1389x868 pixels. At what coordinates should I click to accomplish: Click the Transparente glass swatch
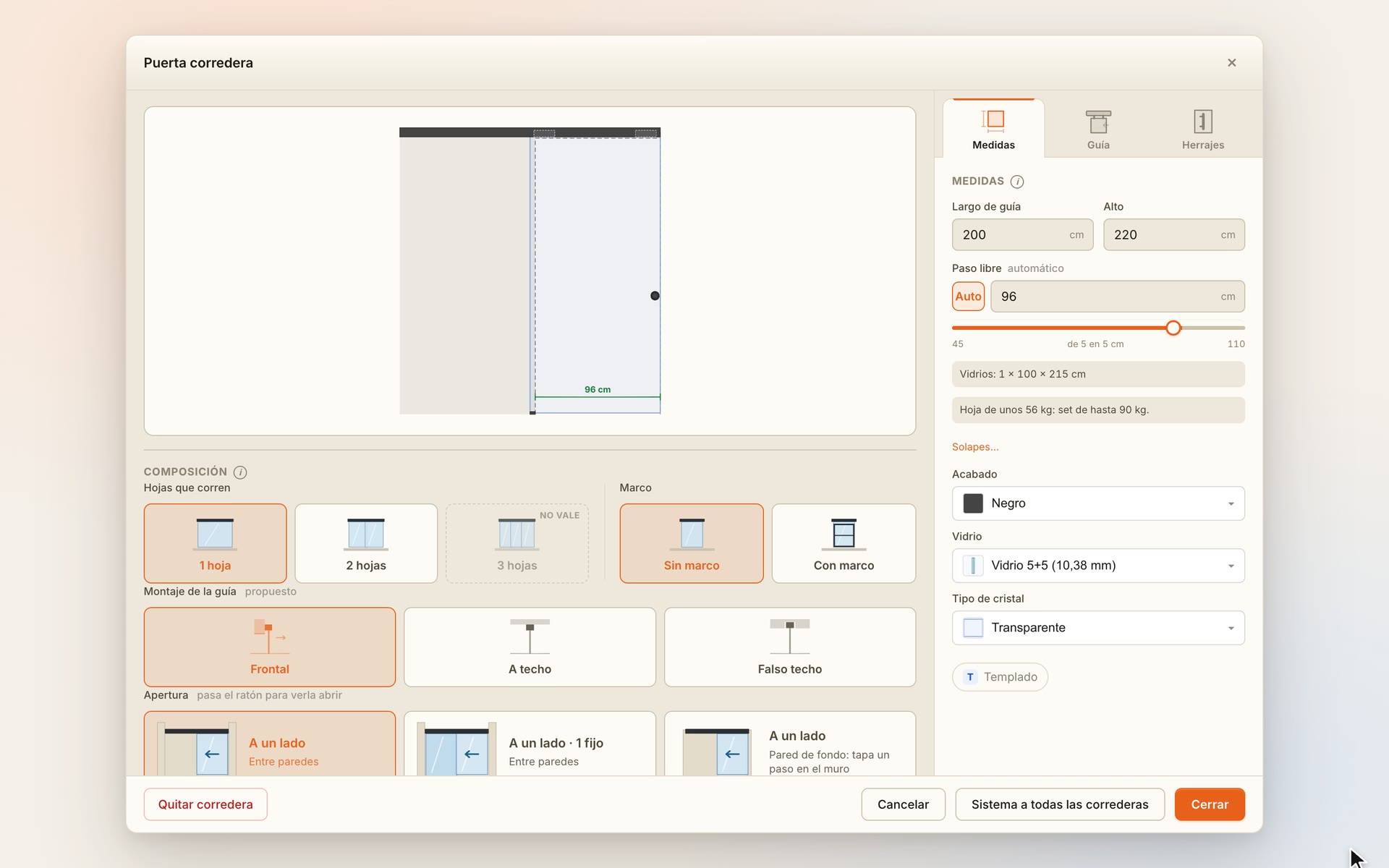[973, 628]
